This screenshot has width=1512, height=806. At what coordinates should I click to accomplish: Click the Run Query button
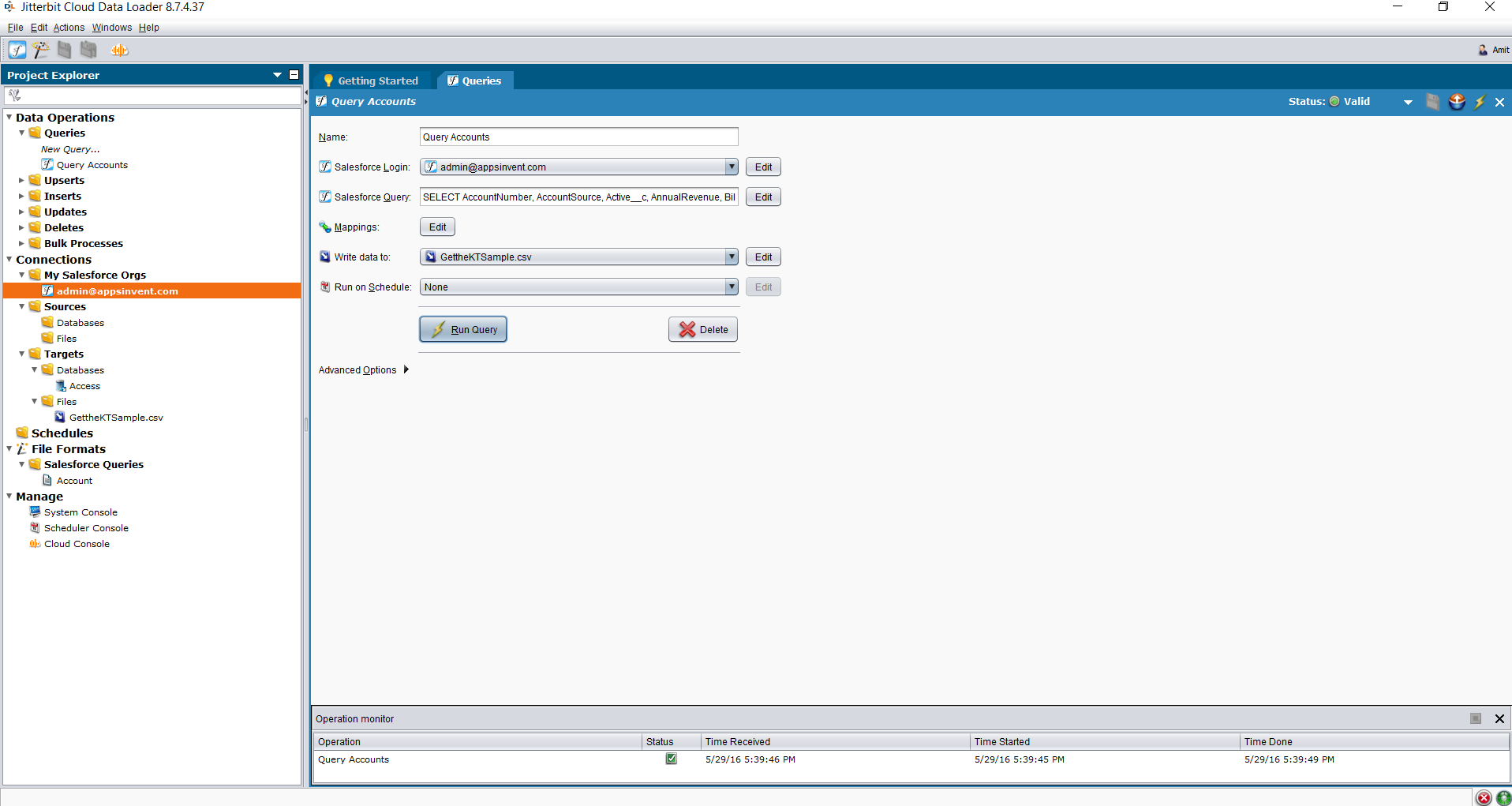coord(463,330)
